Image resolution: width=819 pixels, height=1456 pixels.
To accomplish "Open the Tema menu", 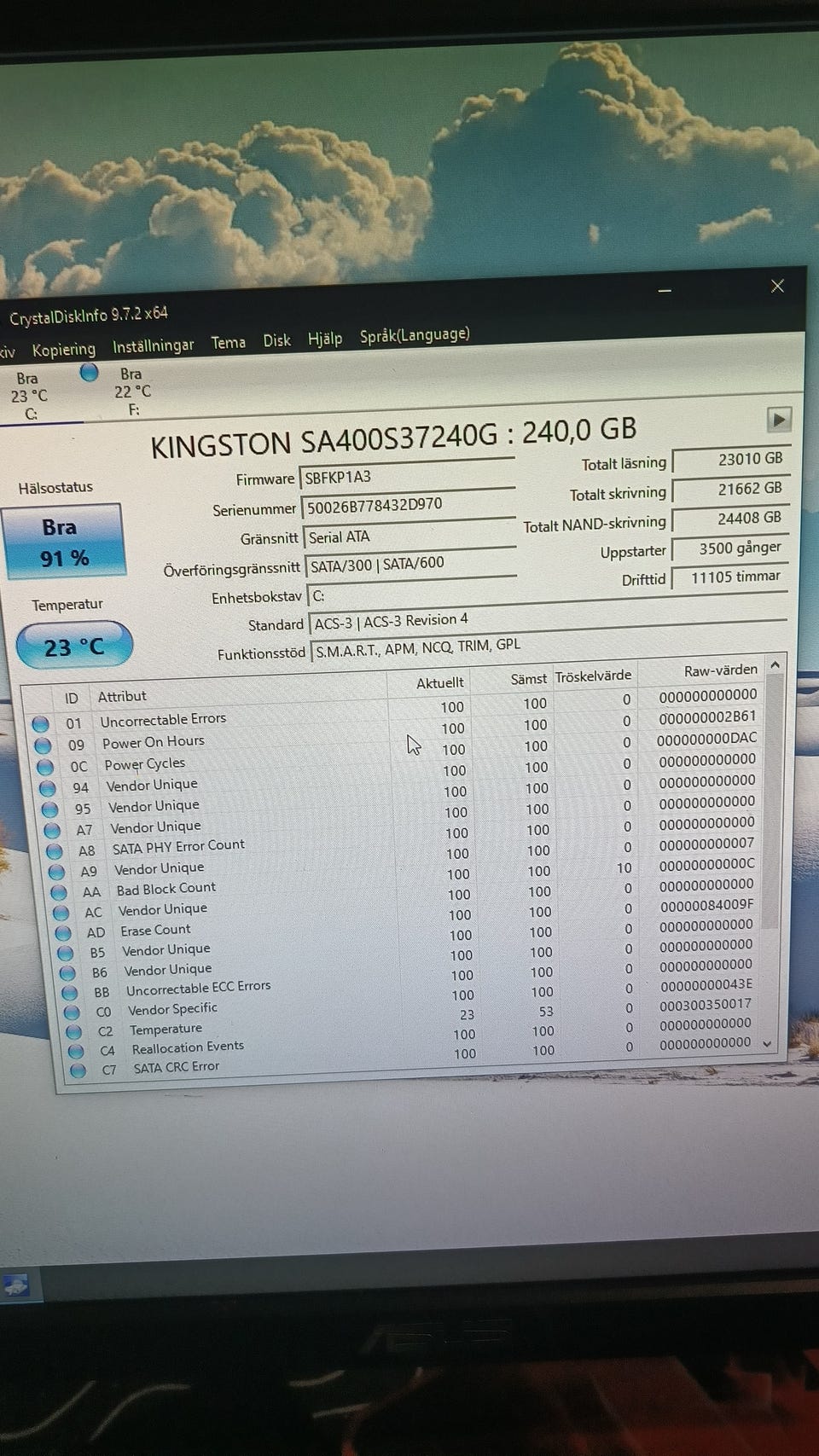I will tap(229, 343).
